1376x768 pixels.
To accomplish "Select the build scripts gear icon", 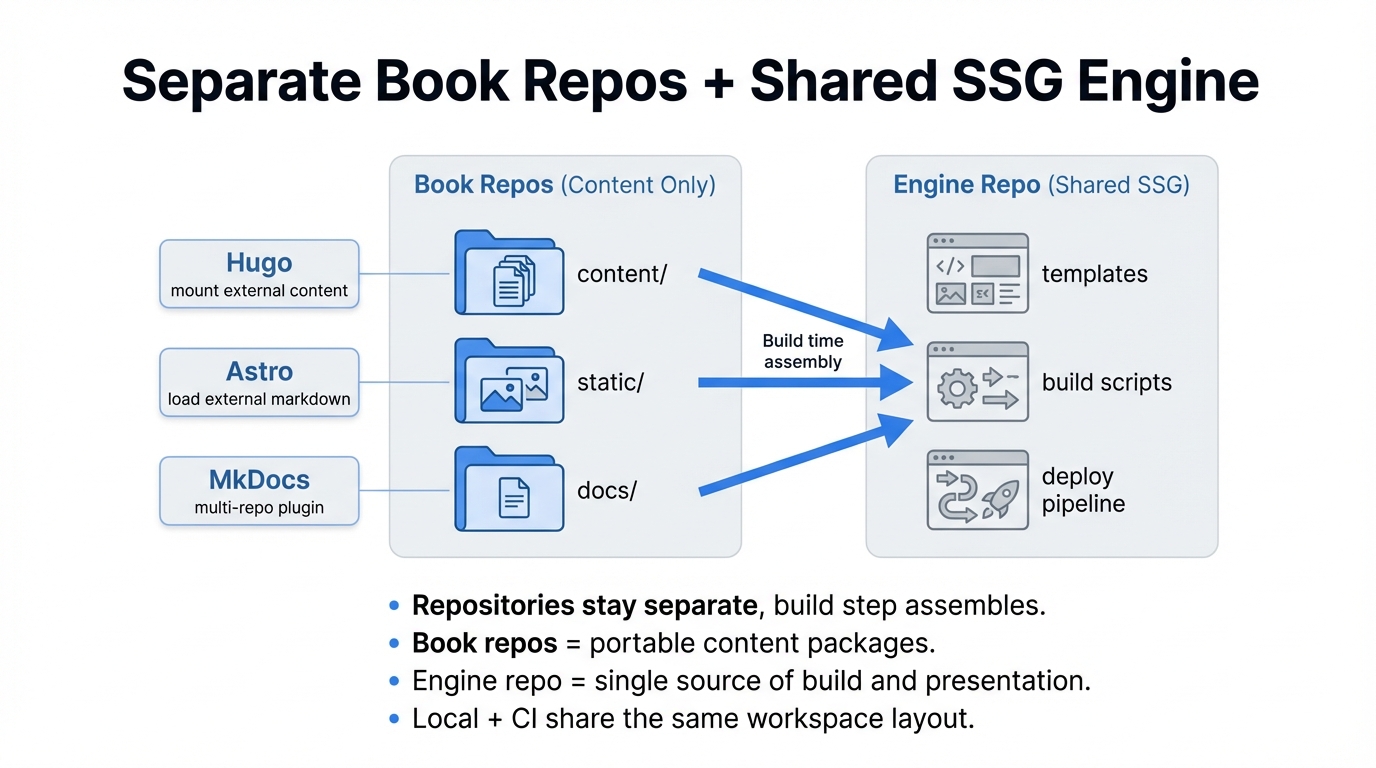I will pyautogui.click(x=977, y=382).
